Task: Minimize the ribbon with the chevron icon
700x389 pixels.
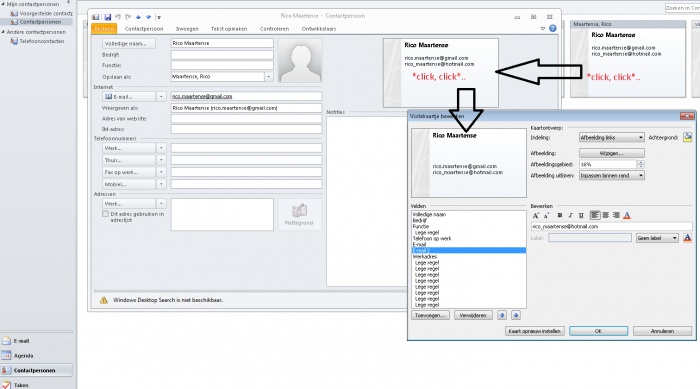Action: (x=543, y=29)
